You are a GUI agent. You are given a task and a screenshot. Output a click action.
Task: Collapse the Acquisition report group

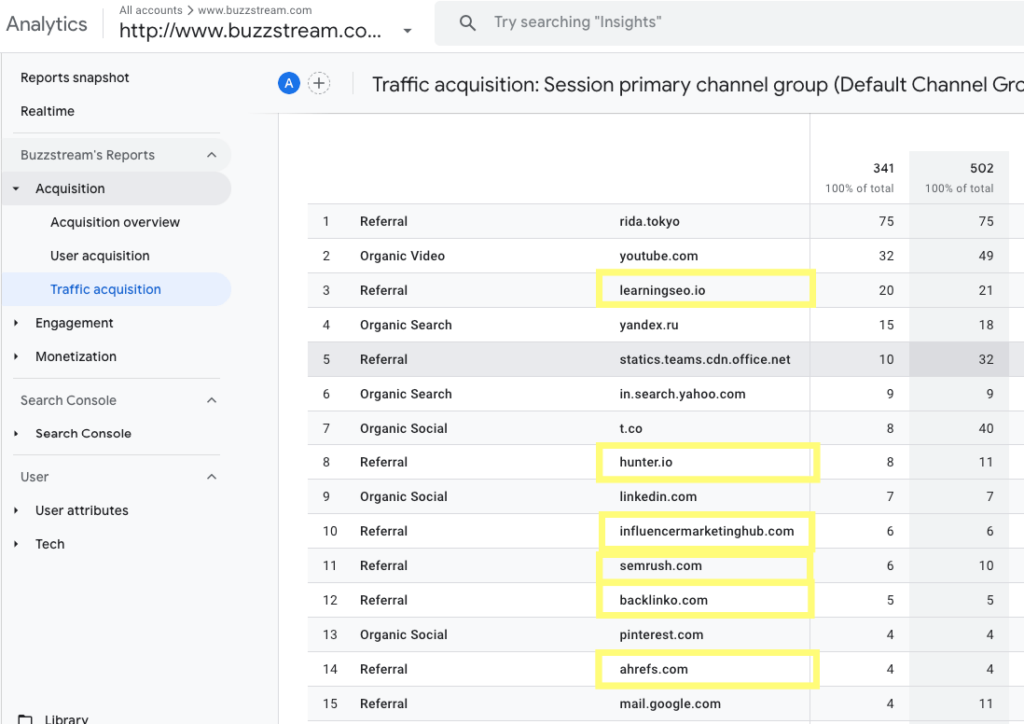point(17,188)
